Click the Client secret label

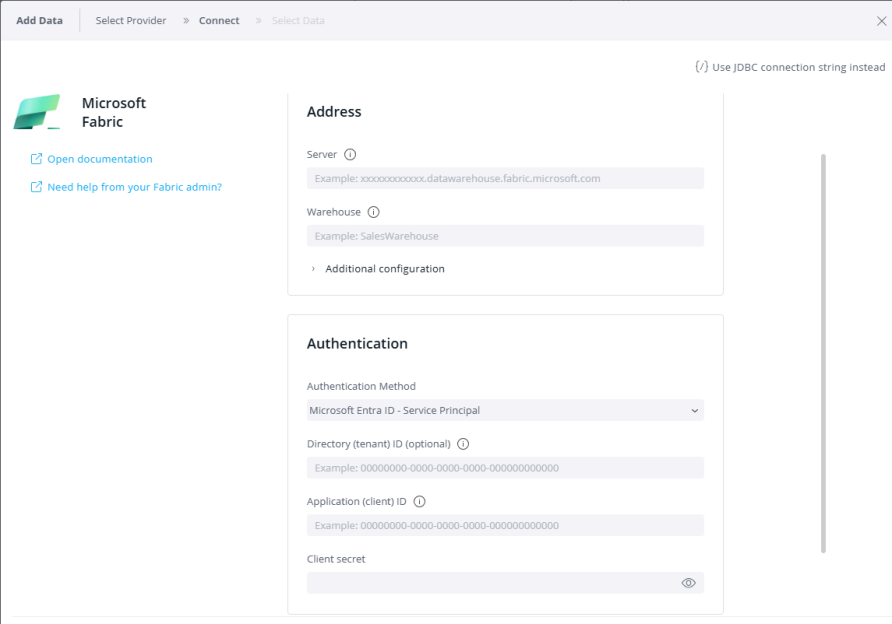(x=336, y=559)
